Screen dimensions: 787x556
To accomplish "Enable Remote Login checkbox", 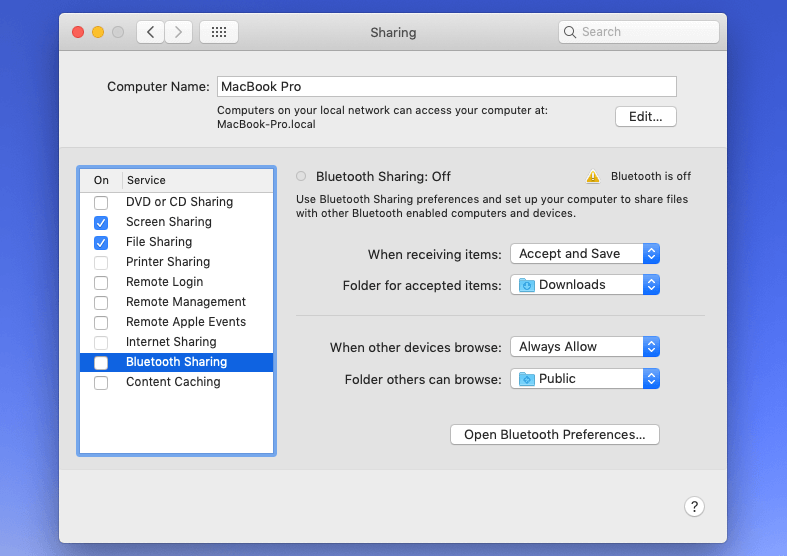I will [101, 283].
